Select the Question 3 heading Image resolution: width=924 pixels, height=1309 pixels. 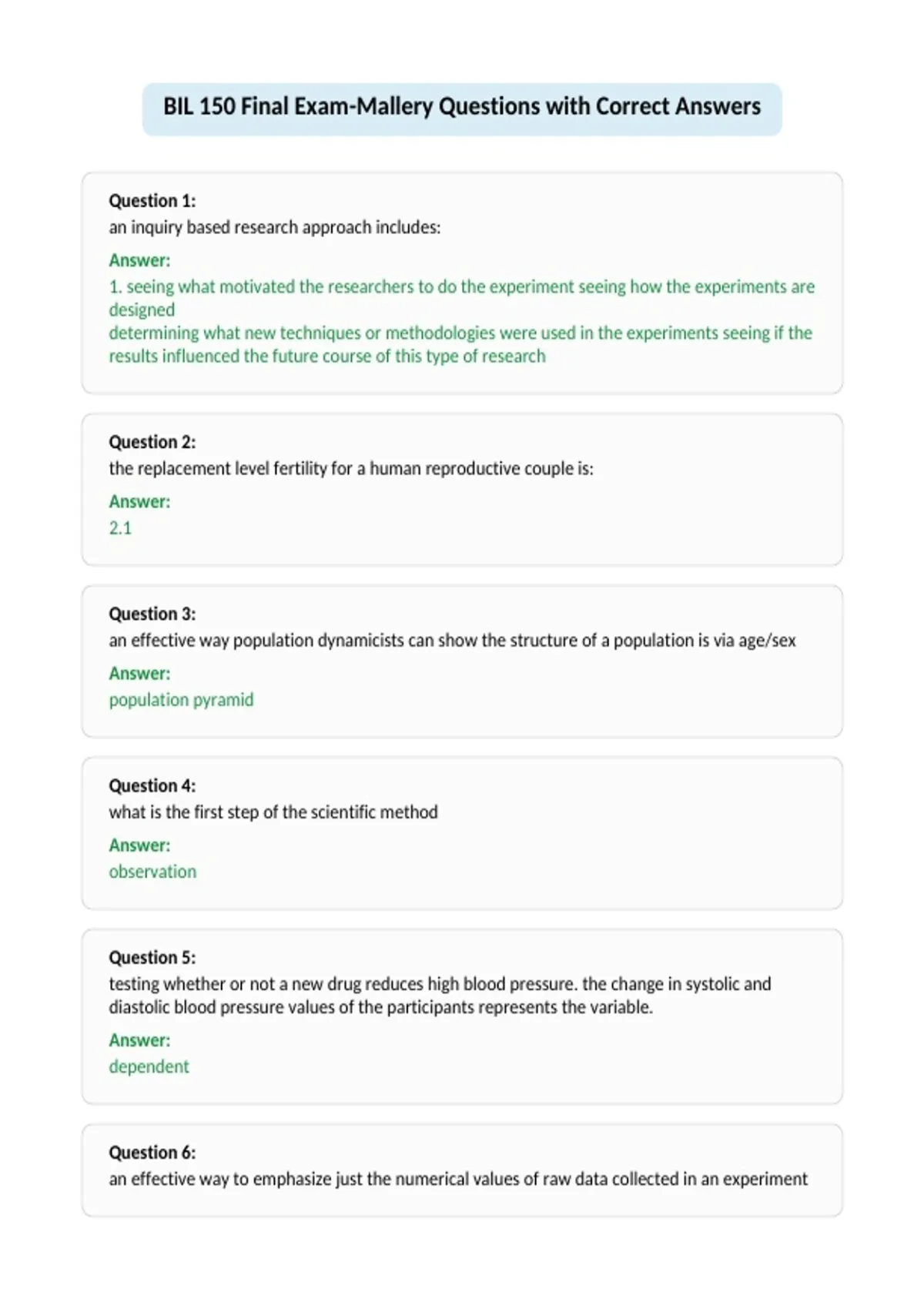[152, 614]
